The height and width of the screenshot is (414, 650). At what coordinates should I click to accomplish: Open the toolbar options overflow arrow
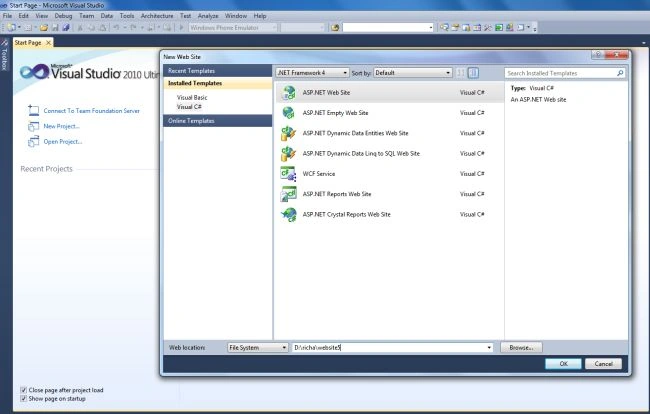pos(535,29)
